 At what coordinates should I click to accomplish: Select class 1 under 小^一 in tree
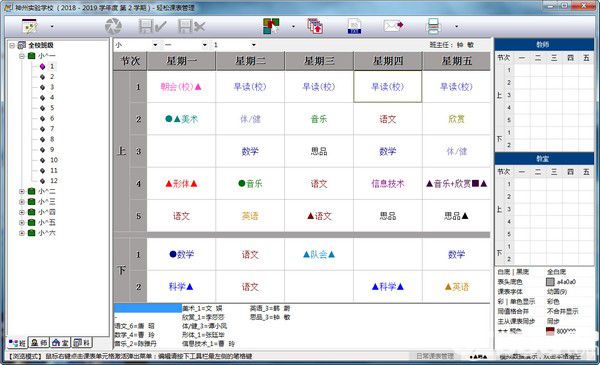(52, 66)
